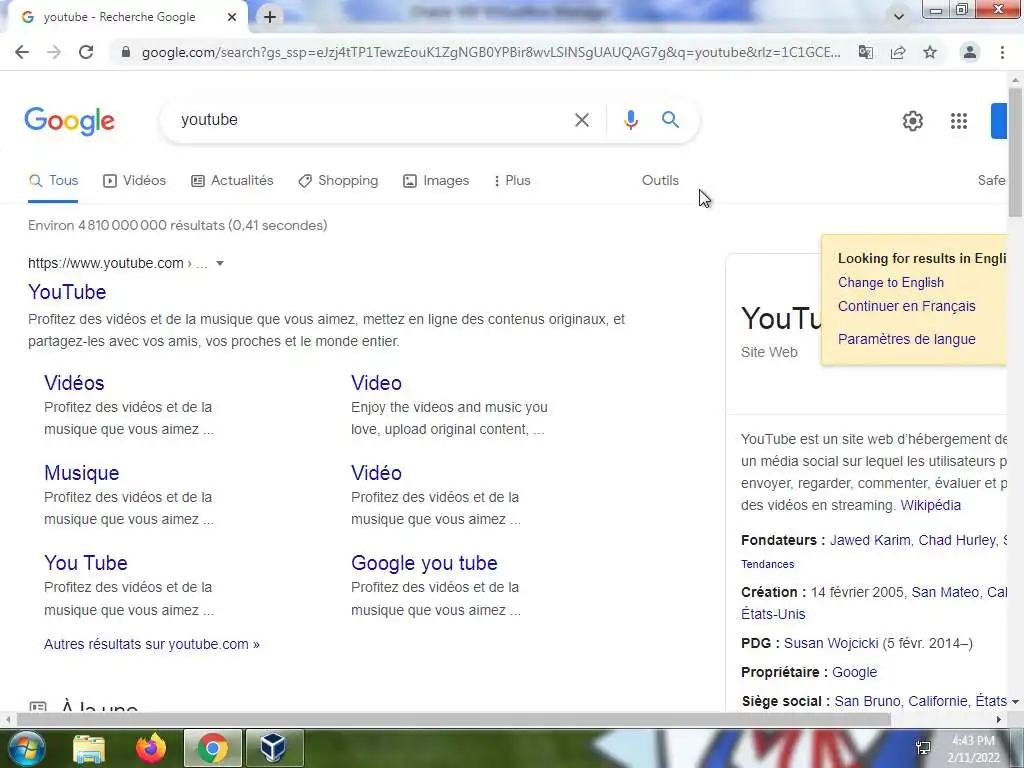1024x768 pixels.
Task: Switch to Images tab
Action: coord(436,180)
